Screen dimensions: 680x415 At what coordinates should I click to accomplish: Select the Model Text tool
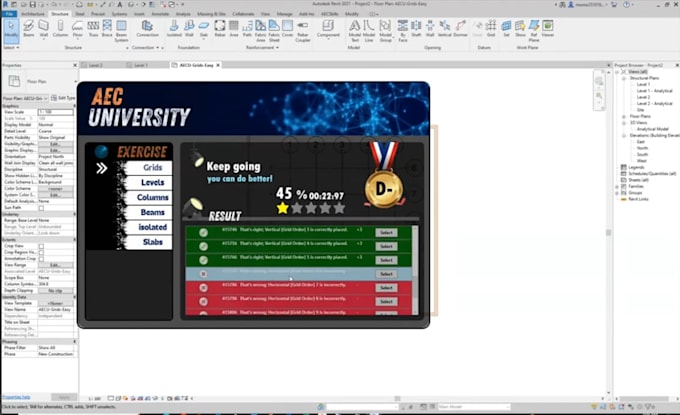(355, 30)
